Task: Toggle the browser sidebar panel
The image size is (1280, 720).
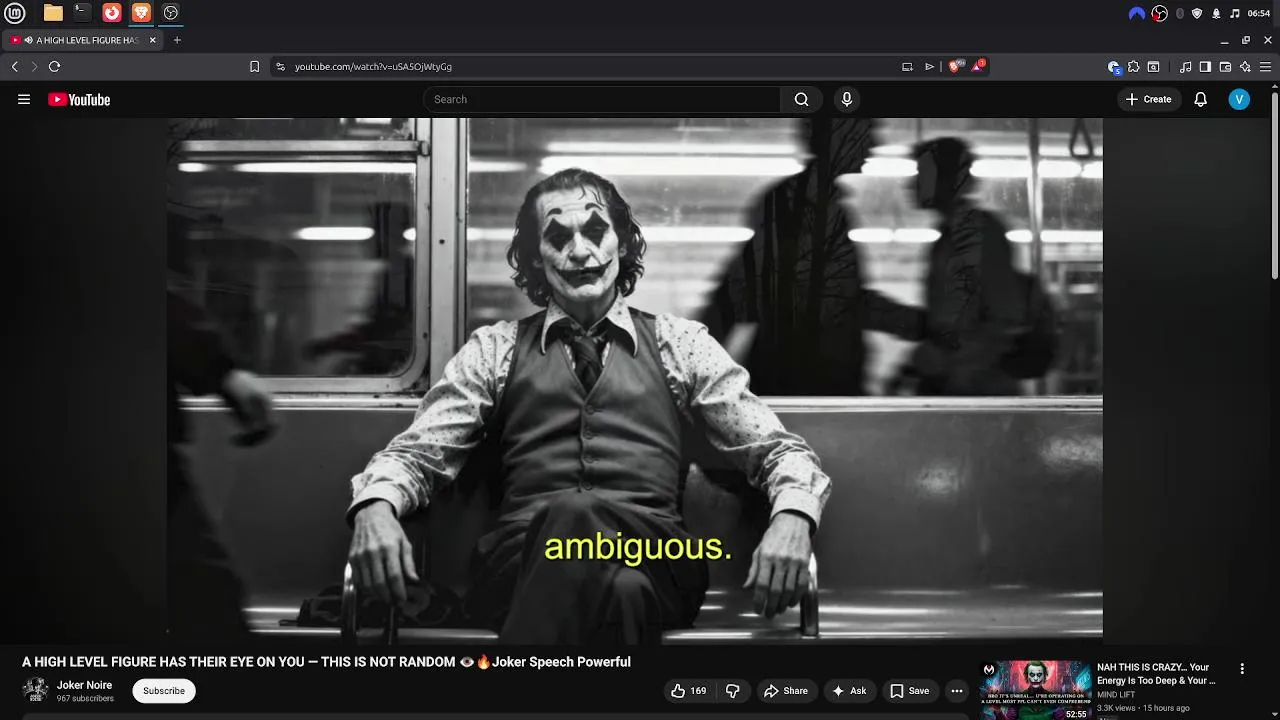Action: 1205,67
